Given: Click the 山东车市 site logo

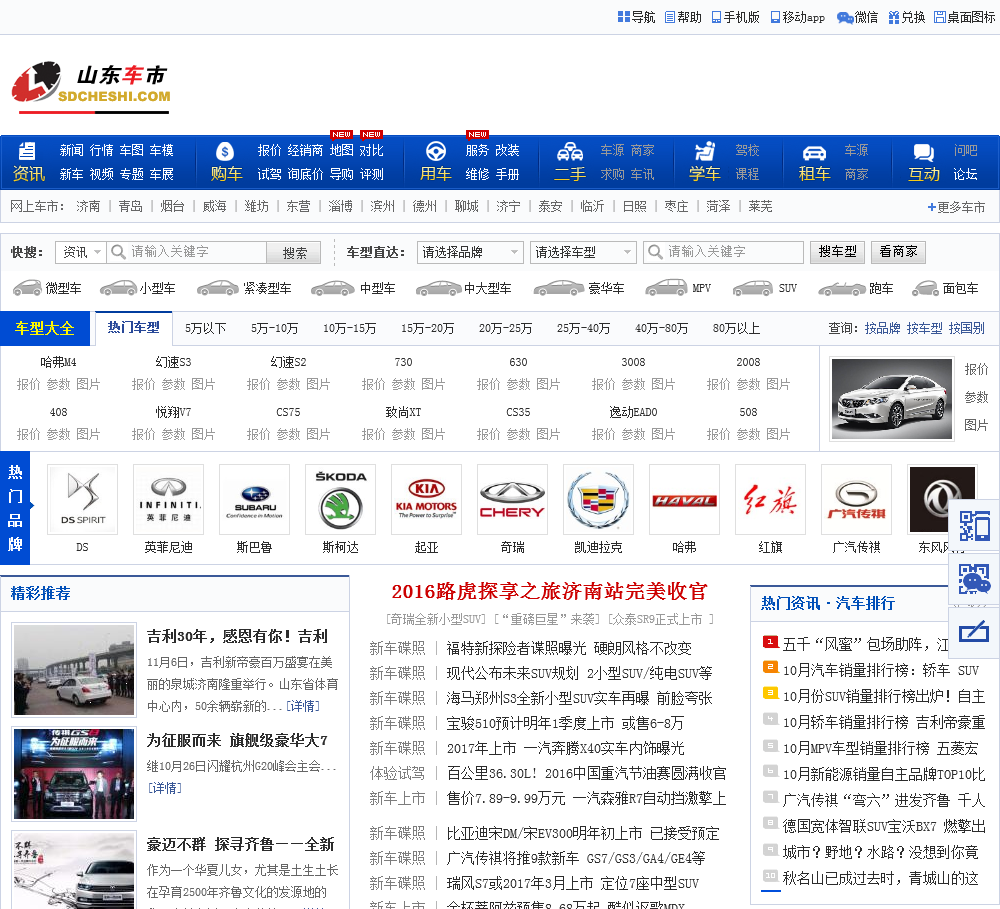Looking at the screenshot, I should click(91, 87).
